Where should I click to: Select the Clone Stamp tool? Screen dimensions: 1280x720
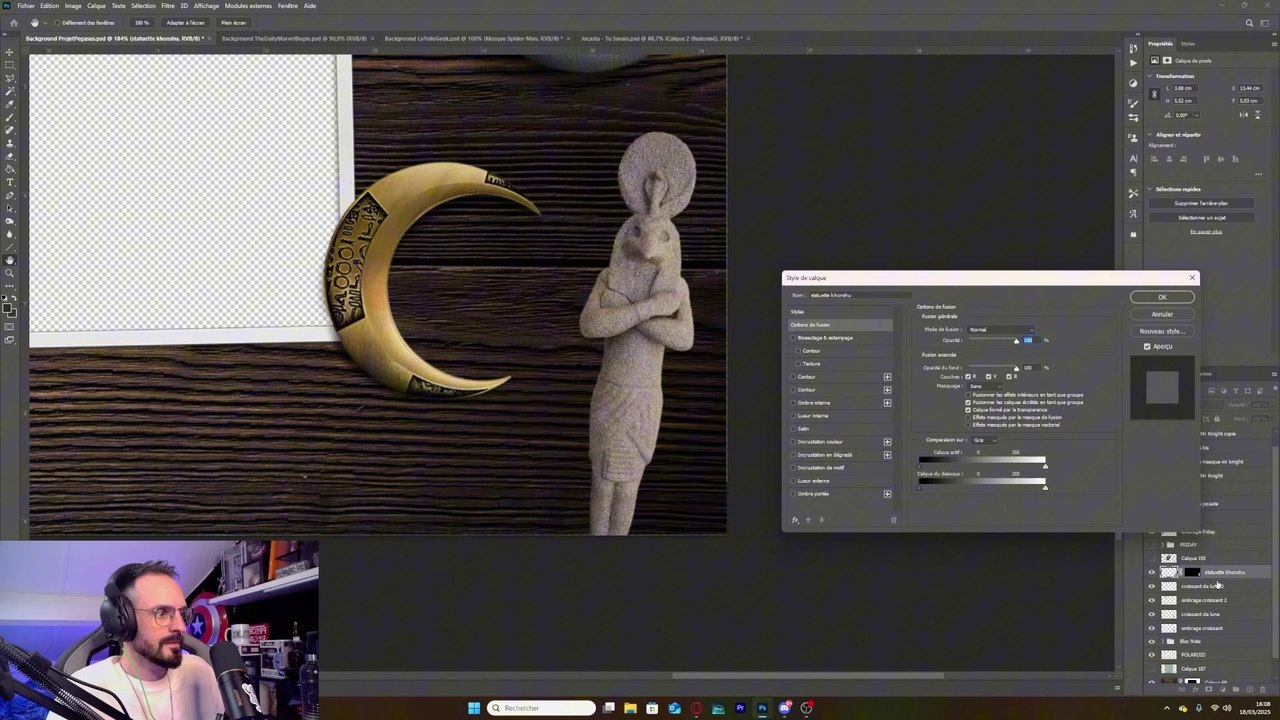(x=10, y=143)
